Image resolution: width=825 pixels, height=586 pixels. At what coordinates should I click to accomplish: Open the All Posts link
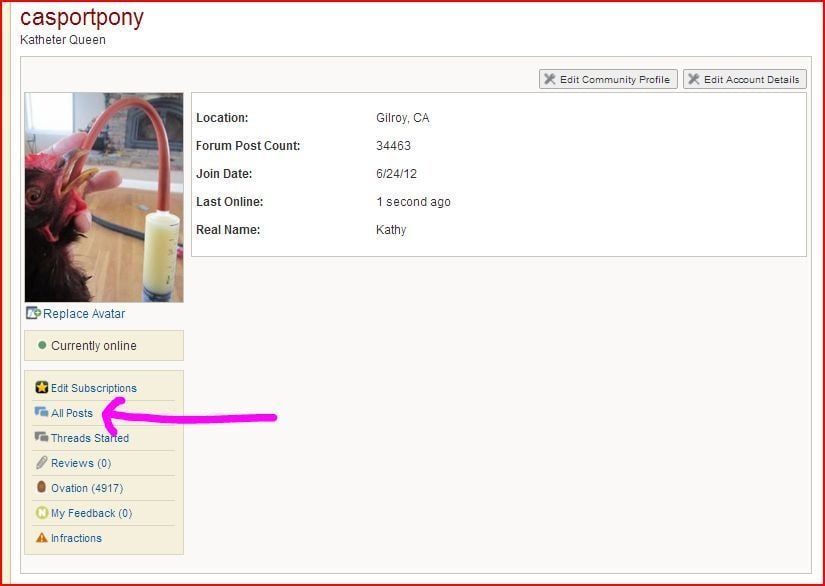pos(72,413)
